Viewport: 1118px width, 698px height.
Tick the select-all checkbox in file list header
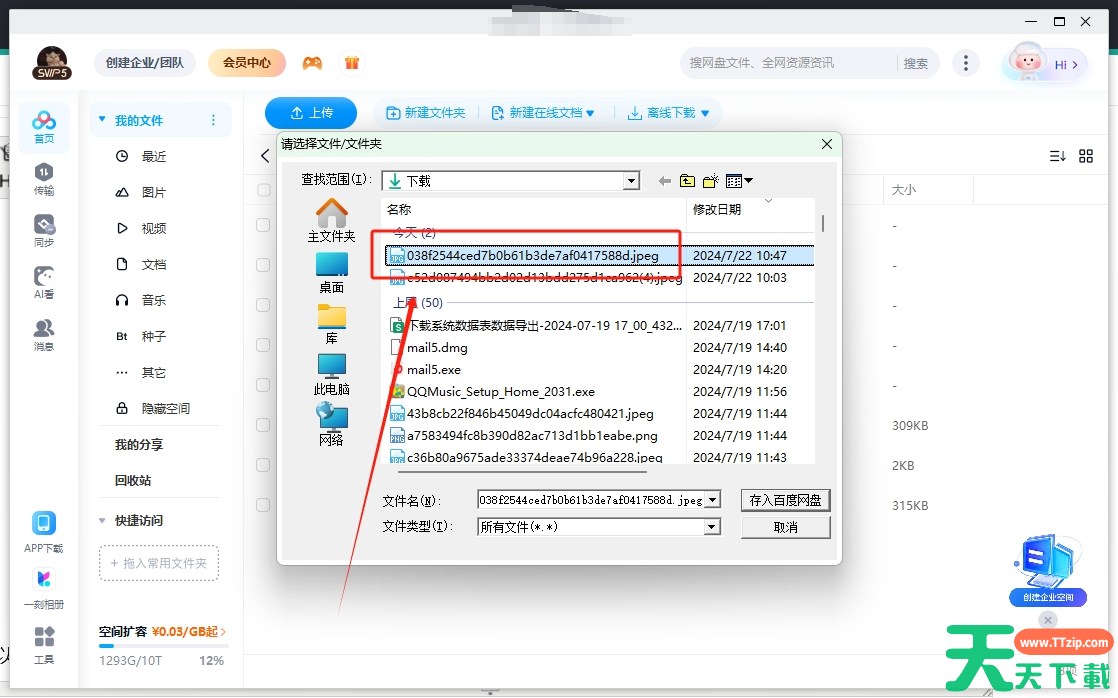264,190
